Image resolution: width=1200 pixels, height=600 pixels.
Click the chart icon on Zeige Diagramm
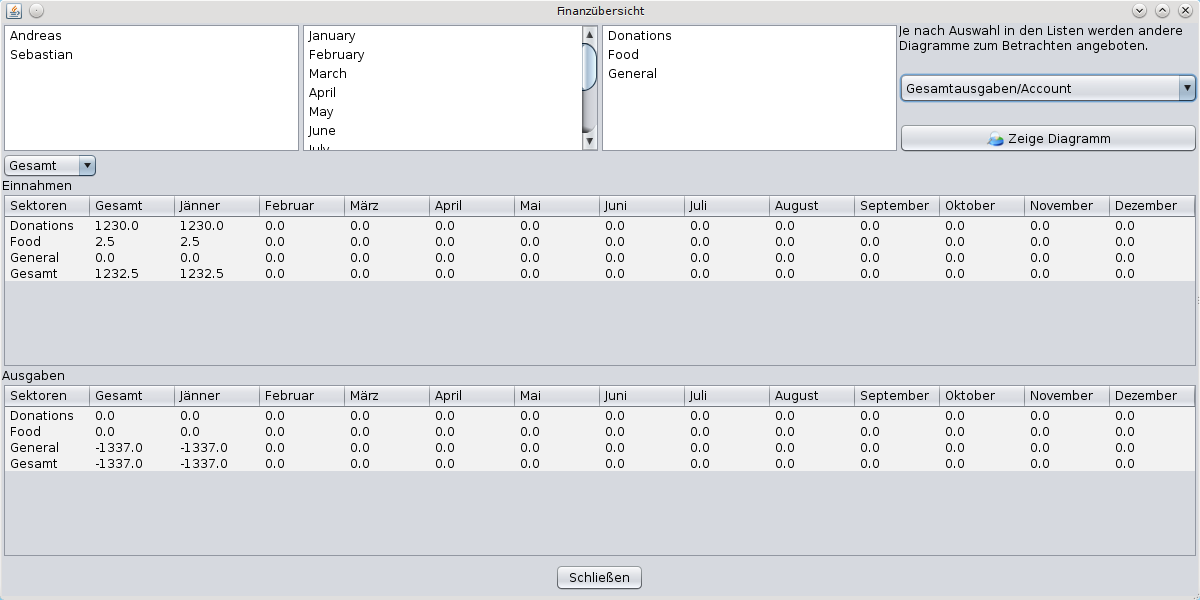point(995,139)
